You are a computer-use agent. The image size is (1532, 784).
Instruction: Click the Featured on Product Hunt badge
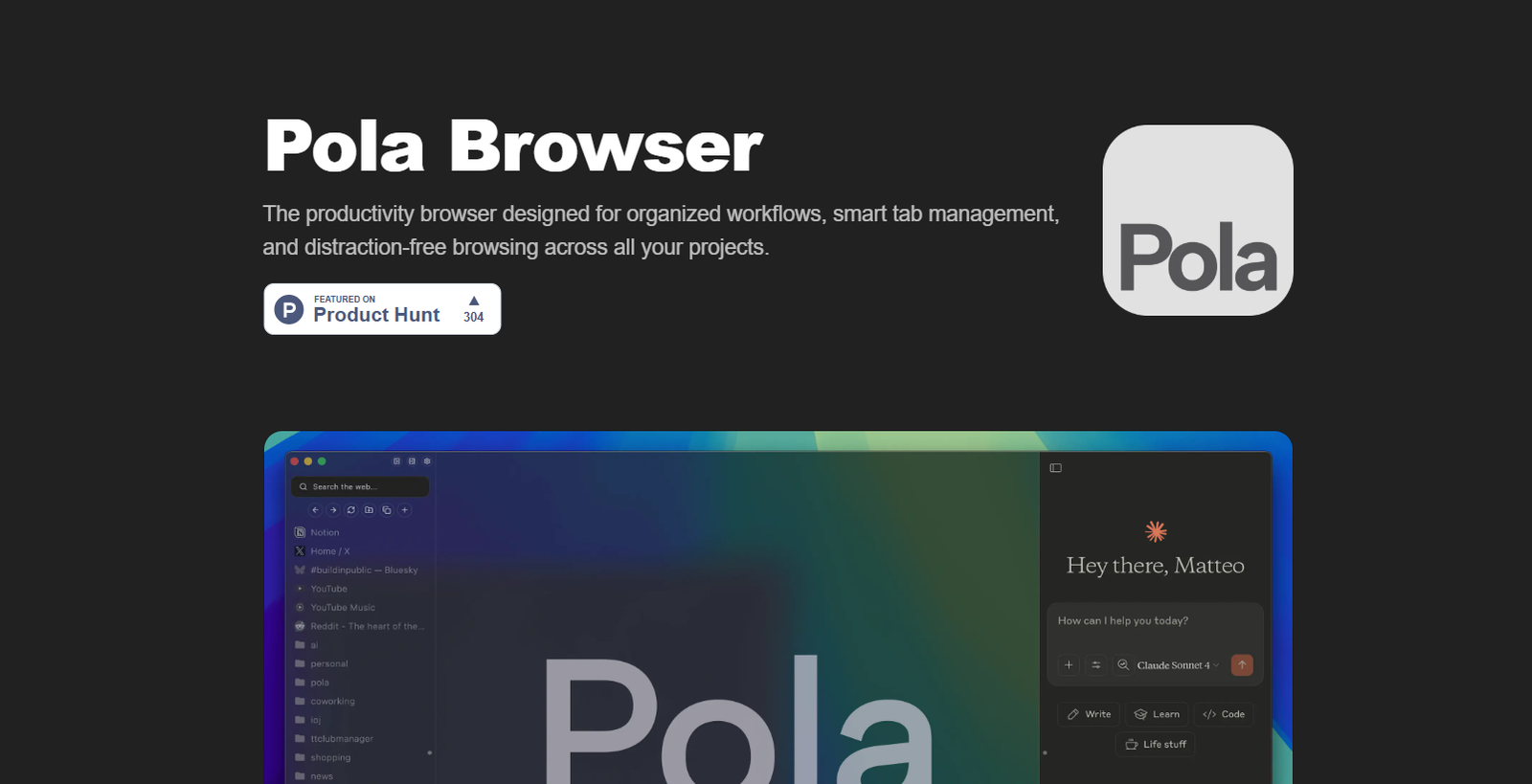coord(382,309)
